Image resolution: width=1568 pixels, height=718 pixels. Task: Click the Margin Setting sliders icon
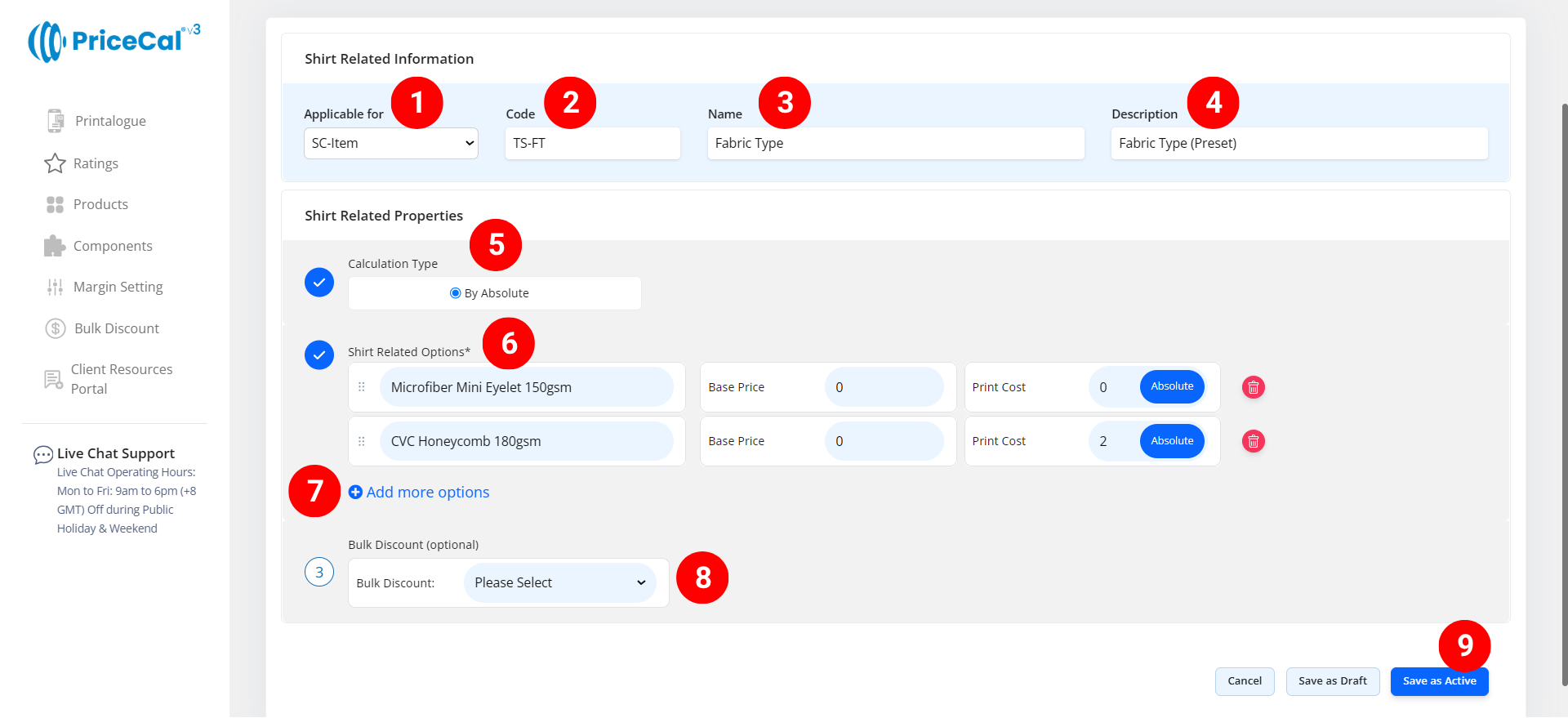(55, 287)
